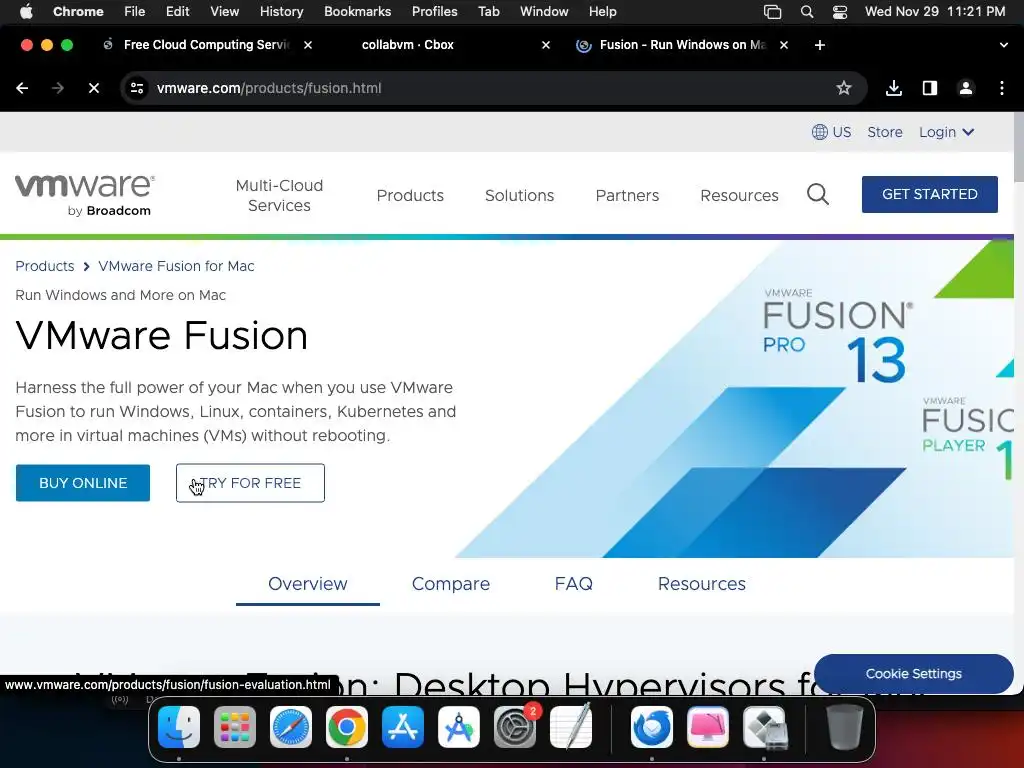Image resolution: width=1024 pixels, height=768 pixels.
Task: Open Chrome profile avatar icon
Action: 965,88
